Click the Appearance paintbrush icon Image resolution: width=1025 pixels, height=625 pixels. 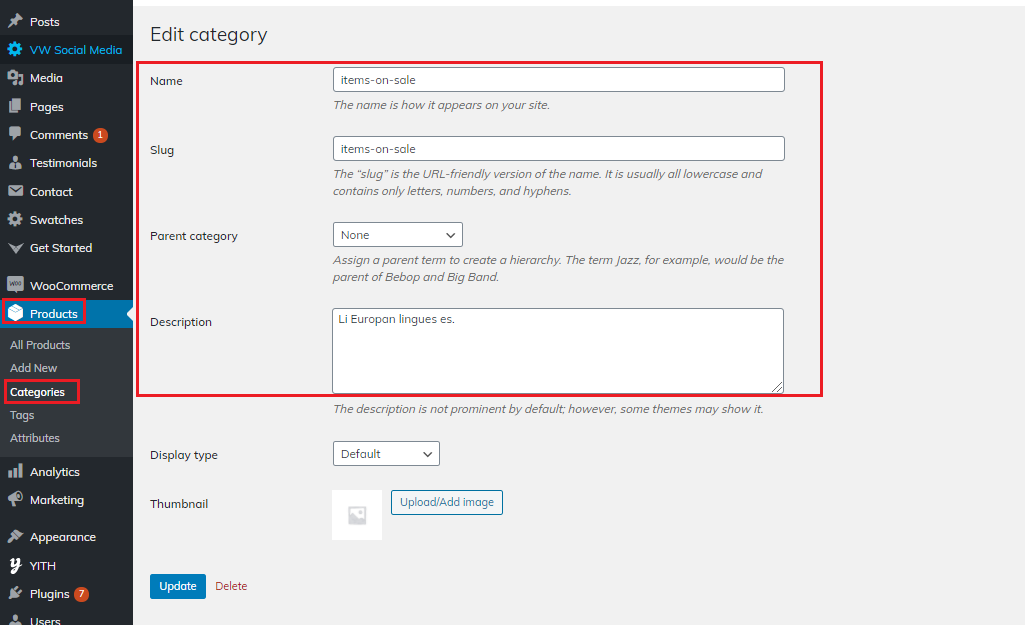(15, 537)
